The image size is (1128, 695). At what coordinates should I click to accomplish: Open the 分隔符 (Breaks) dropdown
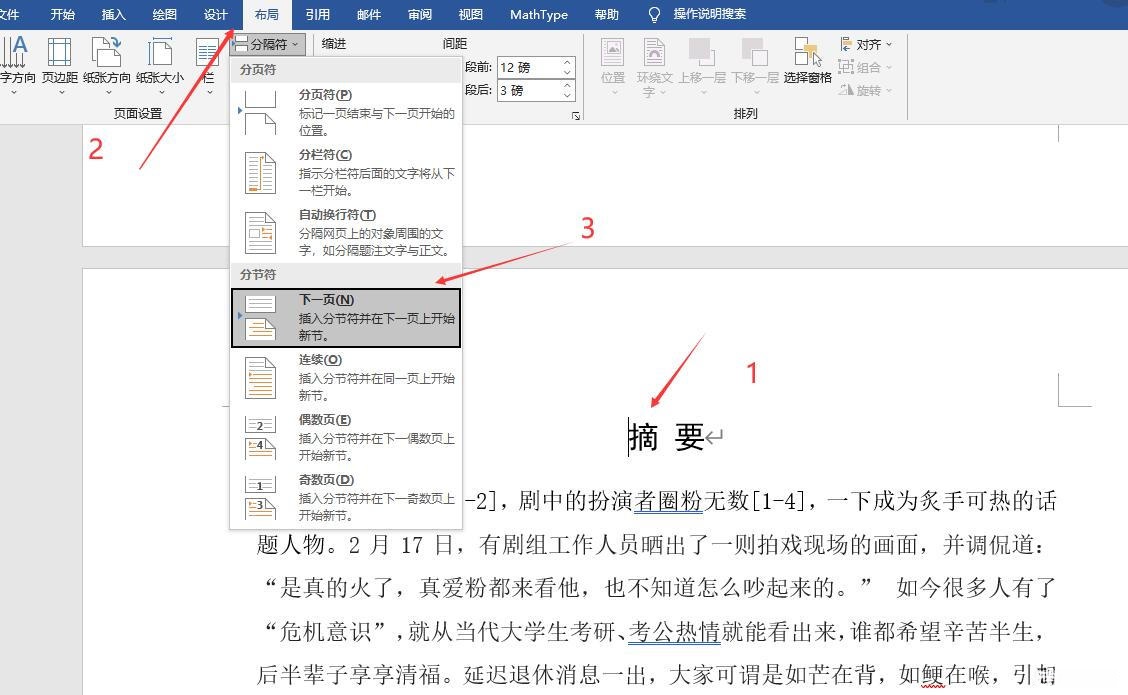(265, 43)
